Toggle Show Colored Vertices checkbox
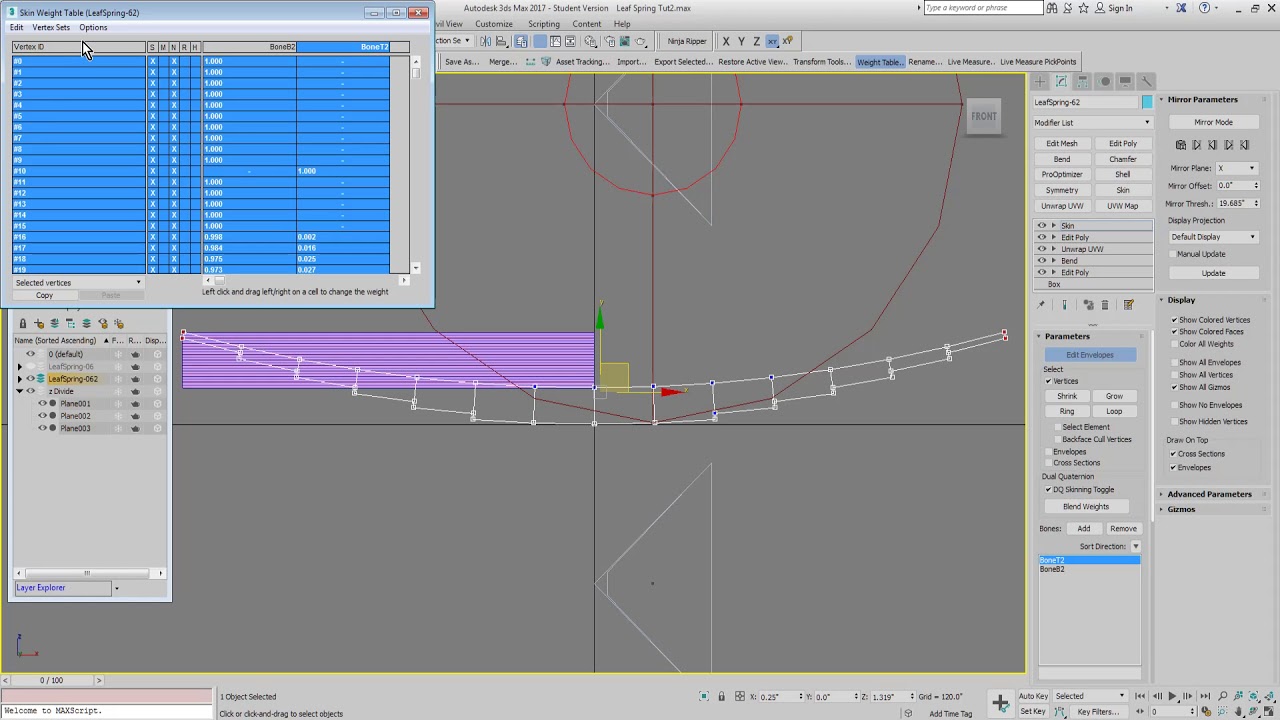The image size is (1280, 720). (1174, 320)
